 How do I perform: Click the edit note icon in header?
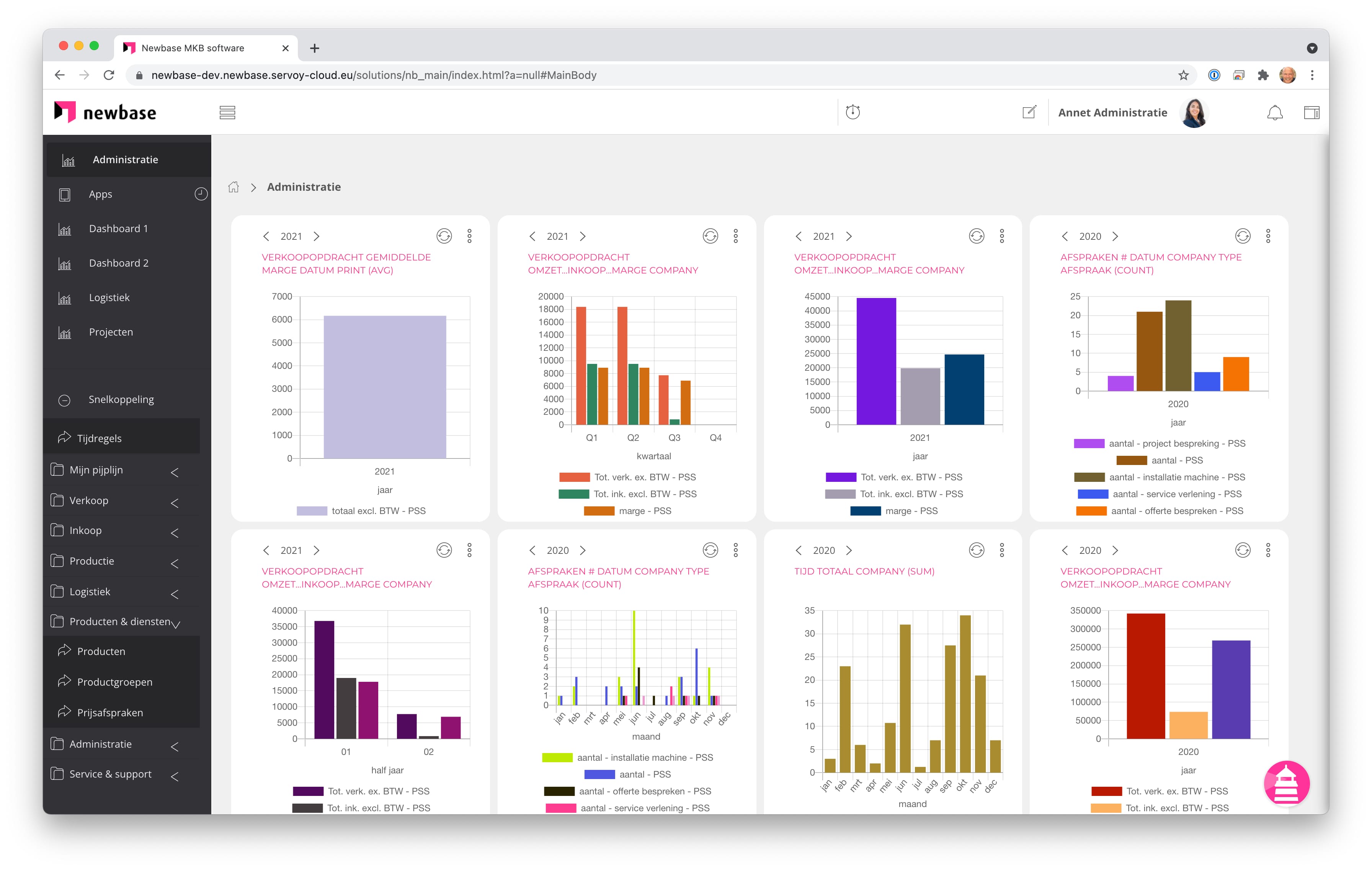(x=1029, y=112)
